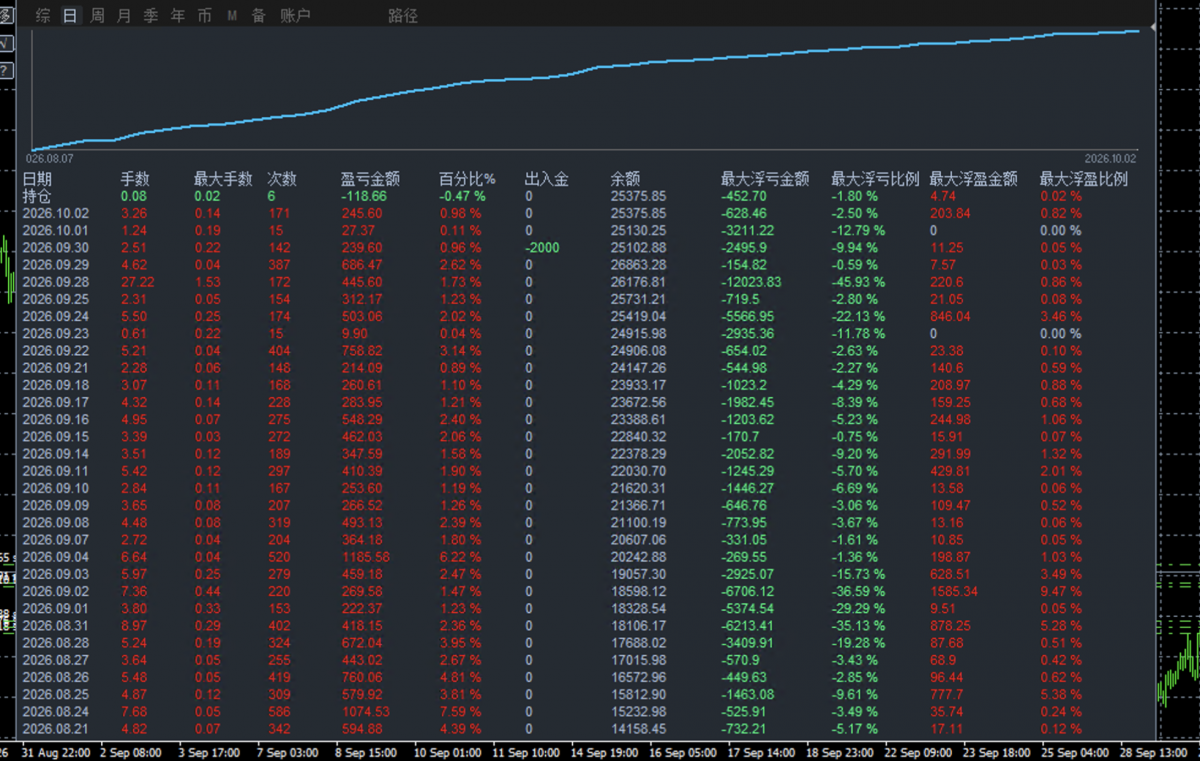Click the 次数 column header

click(x=282, y=179)
